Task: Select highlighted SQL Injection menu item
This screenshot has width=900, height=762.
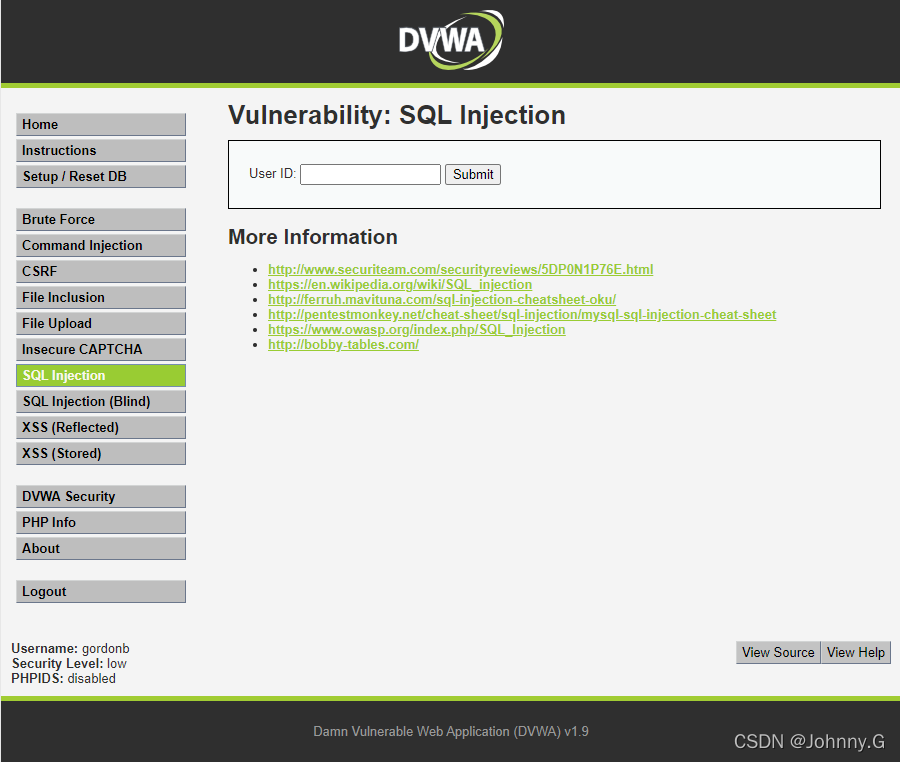Action: (x=101, y=375)
